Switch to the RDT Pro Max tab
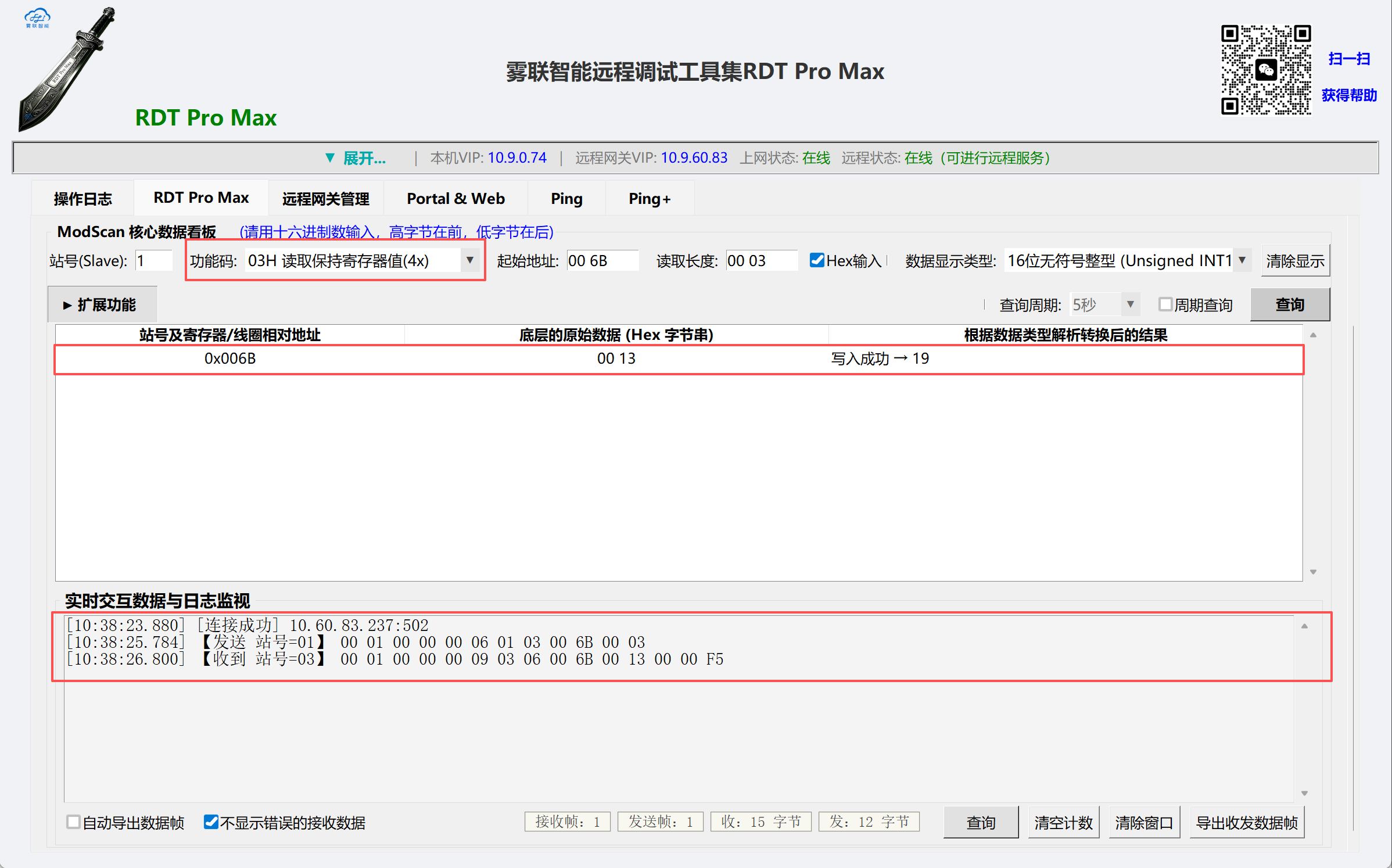Viewport: 1392px width, 868px height. (201, 198)
